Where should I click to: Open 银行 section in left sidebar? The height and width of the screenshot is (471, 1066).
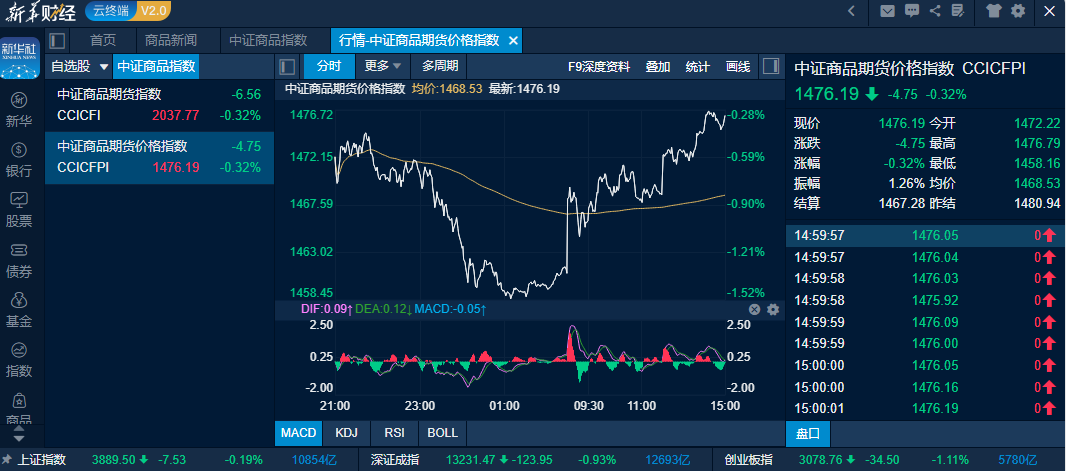tap(19, 160)
